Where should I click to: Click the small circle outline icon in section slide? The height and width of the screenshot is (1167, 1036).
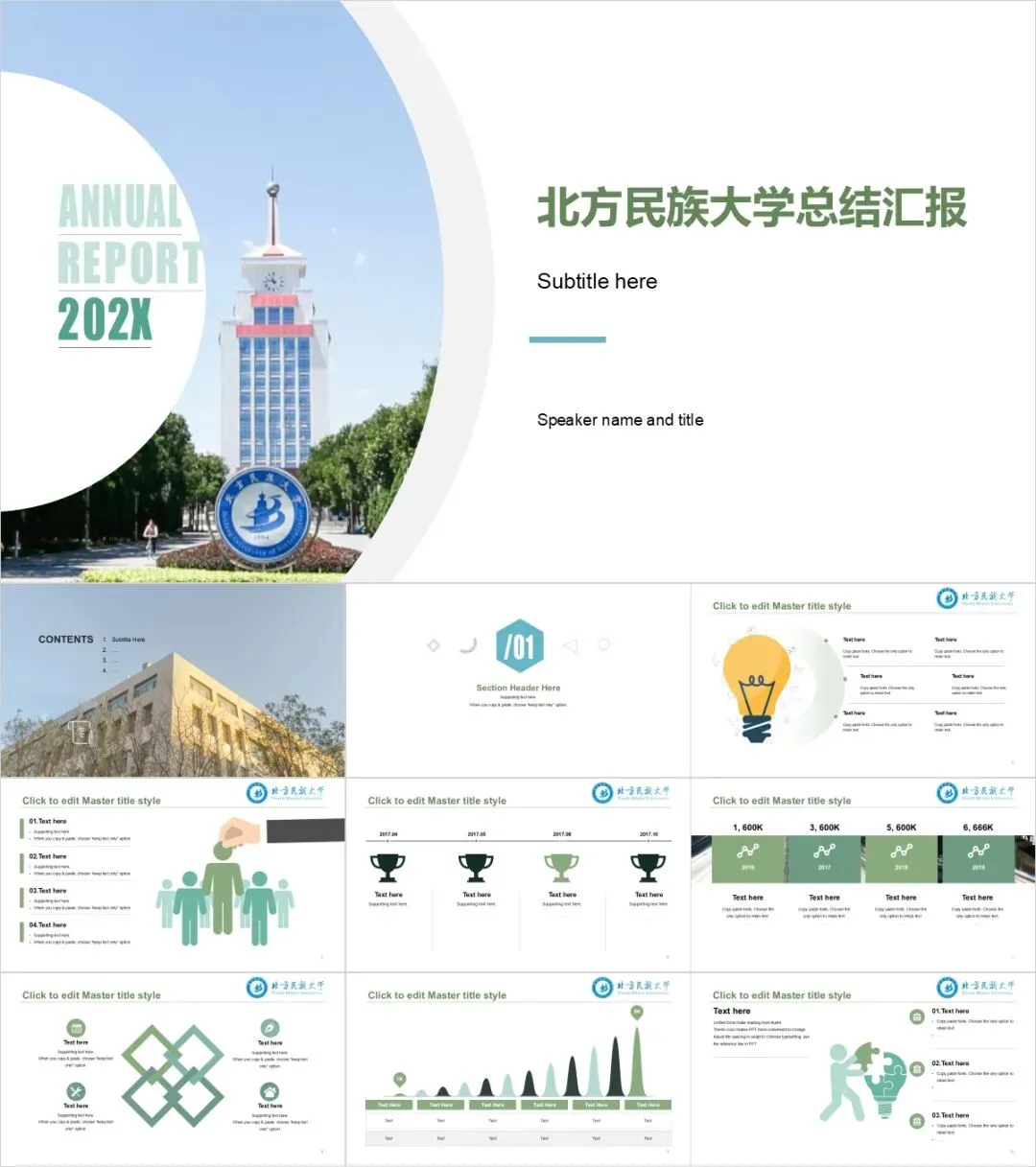coord(603,644)
